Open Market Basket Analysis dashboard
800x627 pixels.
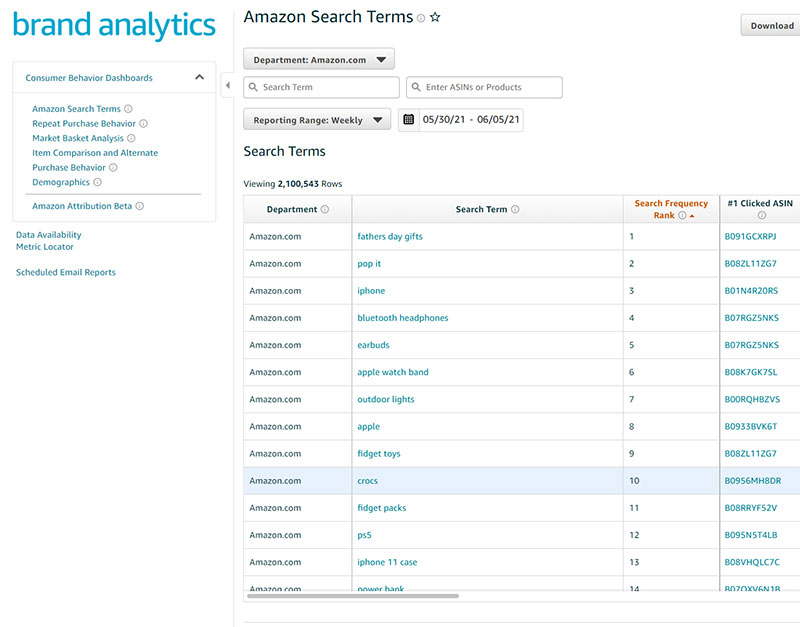(x=78, y=138)
